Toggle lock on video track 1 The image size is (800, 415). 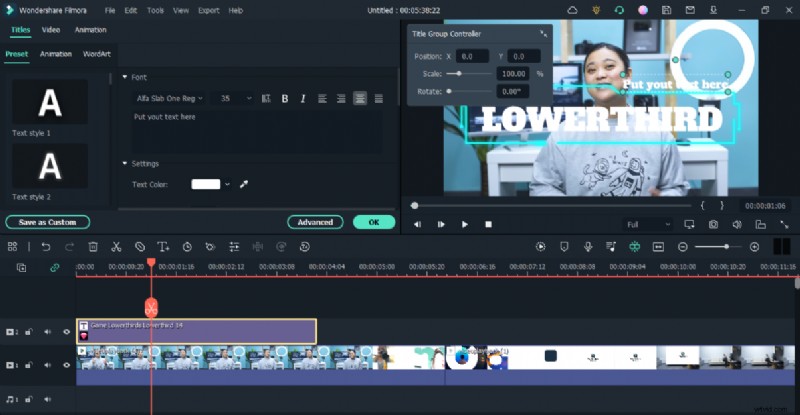point(29,364)
